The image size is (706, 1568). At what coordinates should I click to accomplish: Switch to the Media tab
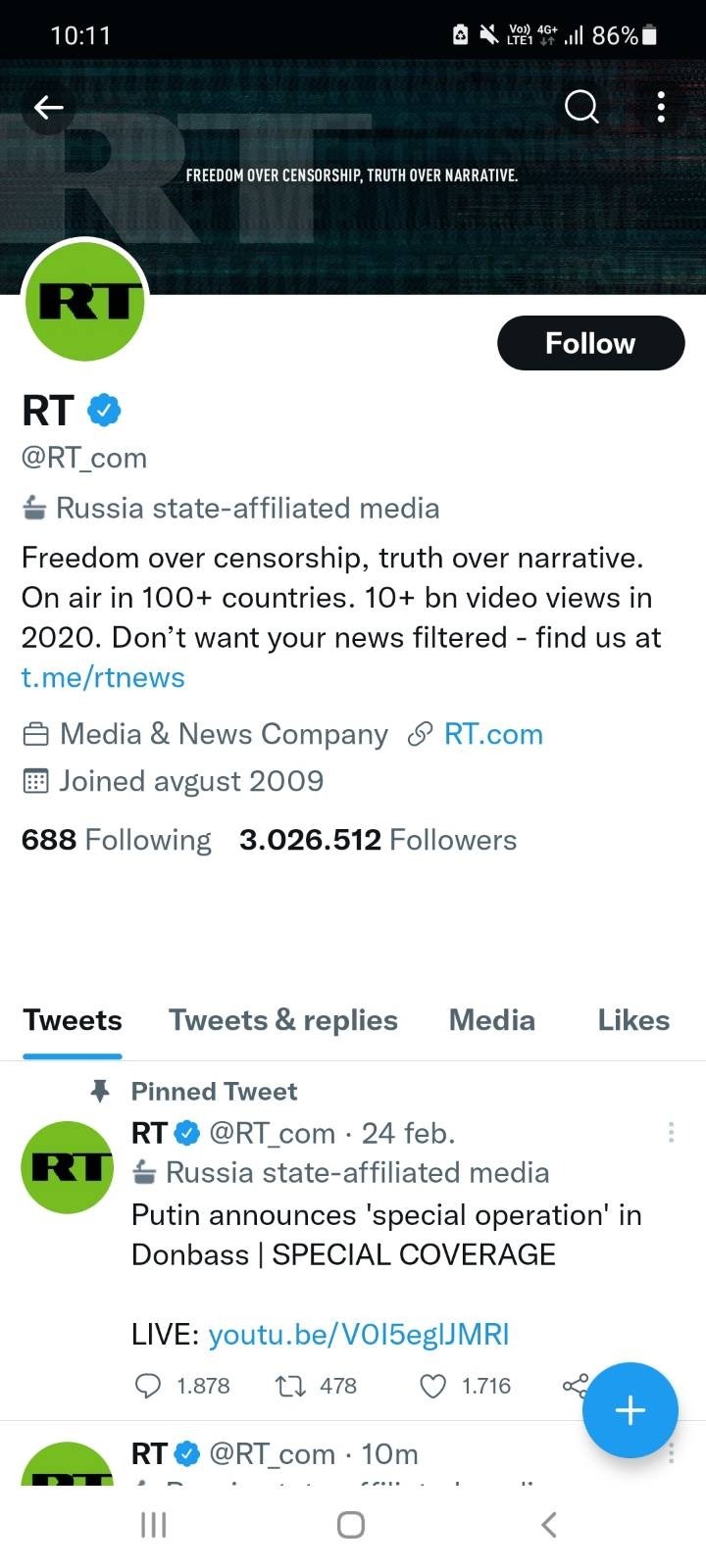pyautogui.click(x=491, y=1020)
